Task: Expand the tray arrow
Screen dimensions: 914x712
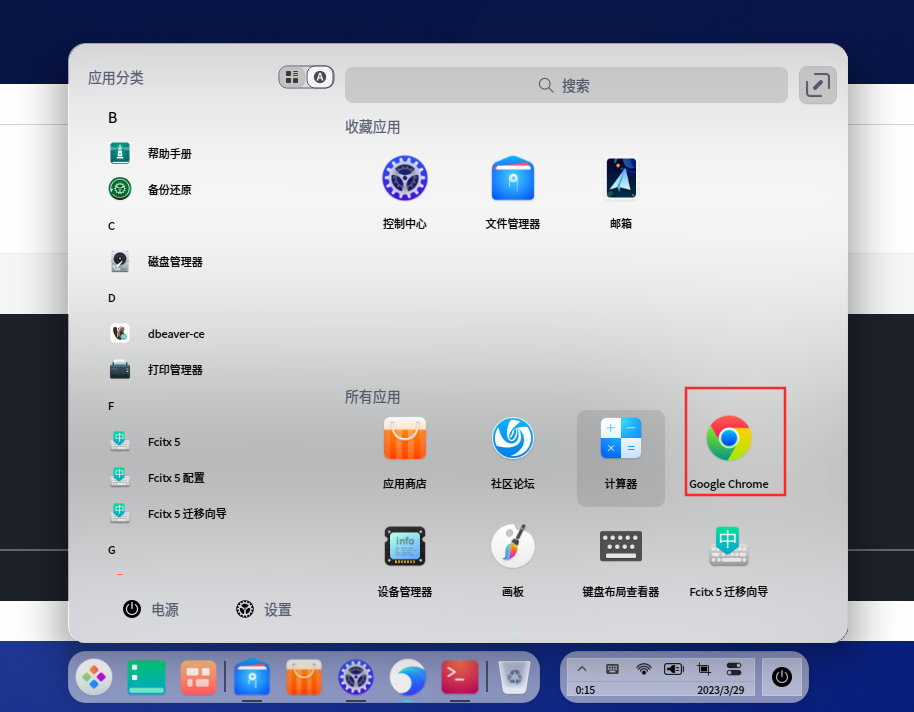Action: coord(582,669)
